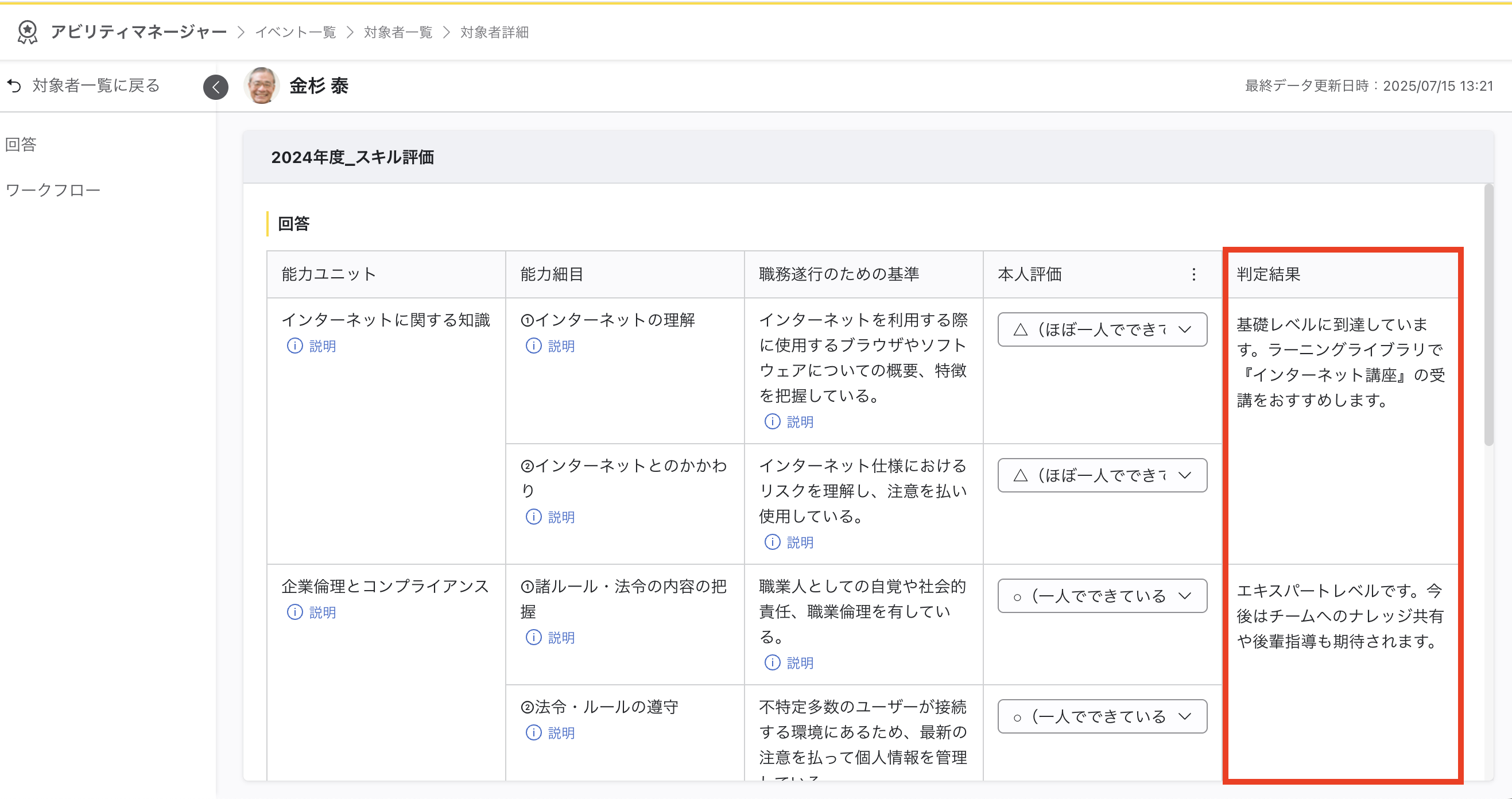Open 本人評価 dropdown for ①インターネットの理解
The image size is (1512, 799).
[1102, 329]
